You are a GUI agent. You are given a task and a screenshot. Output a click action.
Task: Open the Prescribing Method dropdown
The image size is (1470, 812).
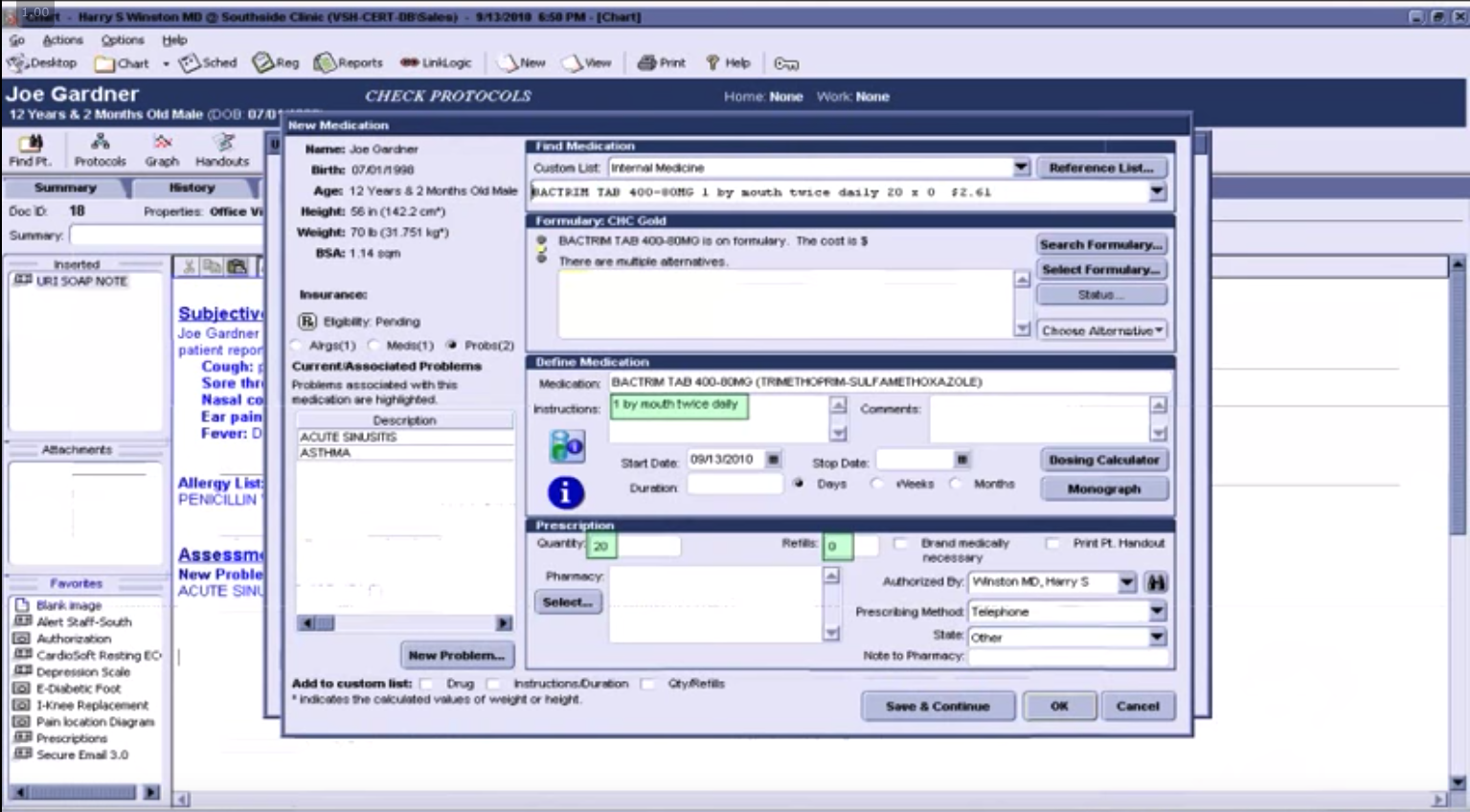tap(1158, 611)
